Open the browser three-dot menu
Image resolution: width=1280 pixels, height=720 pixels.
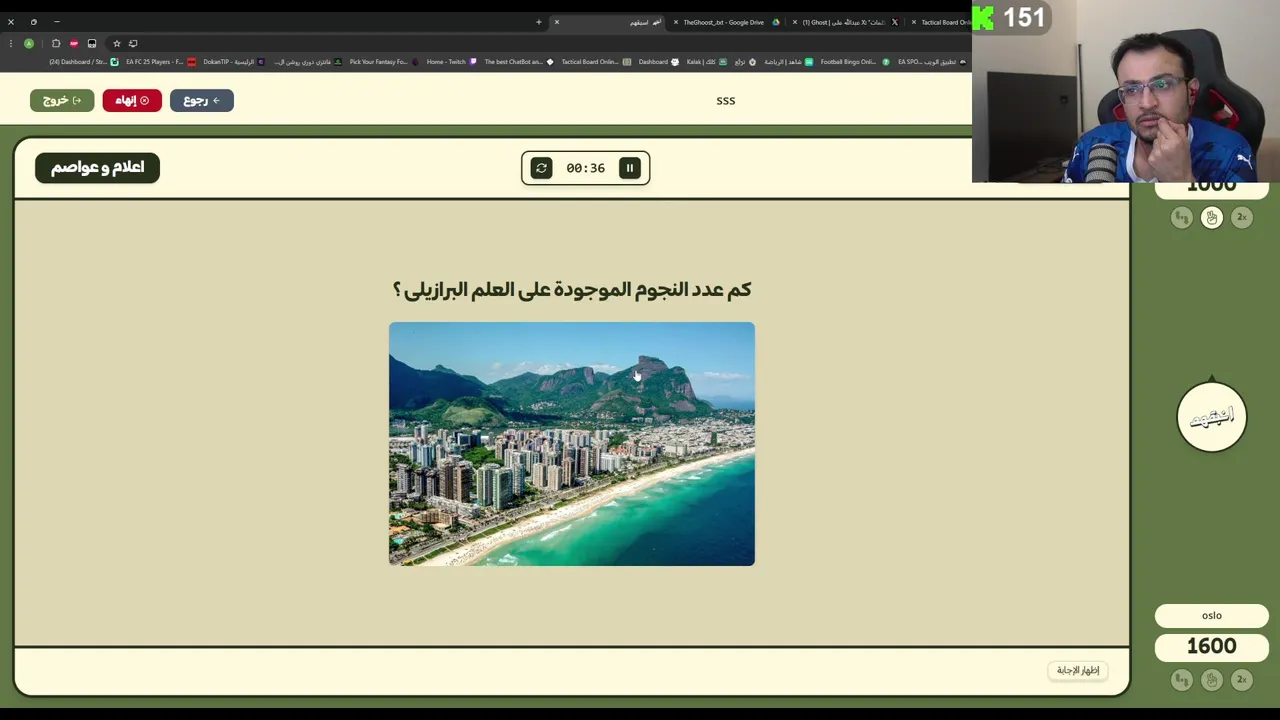click(x=9, y=43)
